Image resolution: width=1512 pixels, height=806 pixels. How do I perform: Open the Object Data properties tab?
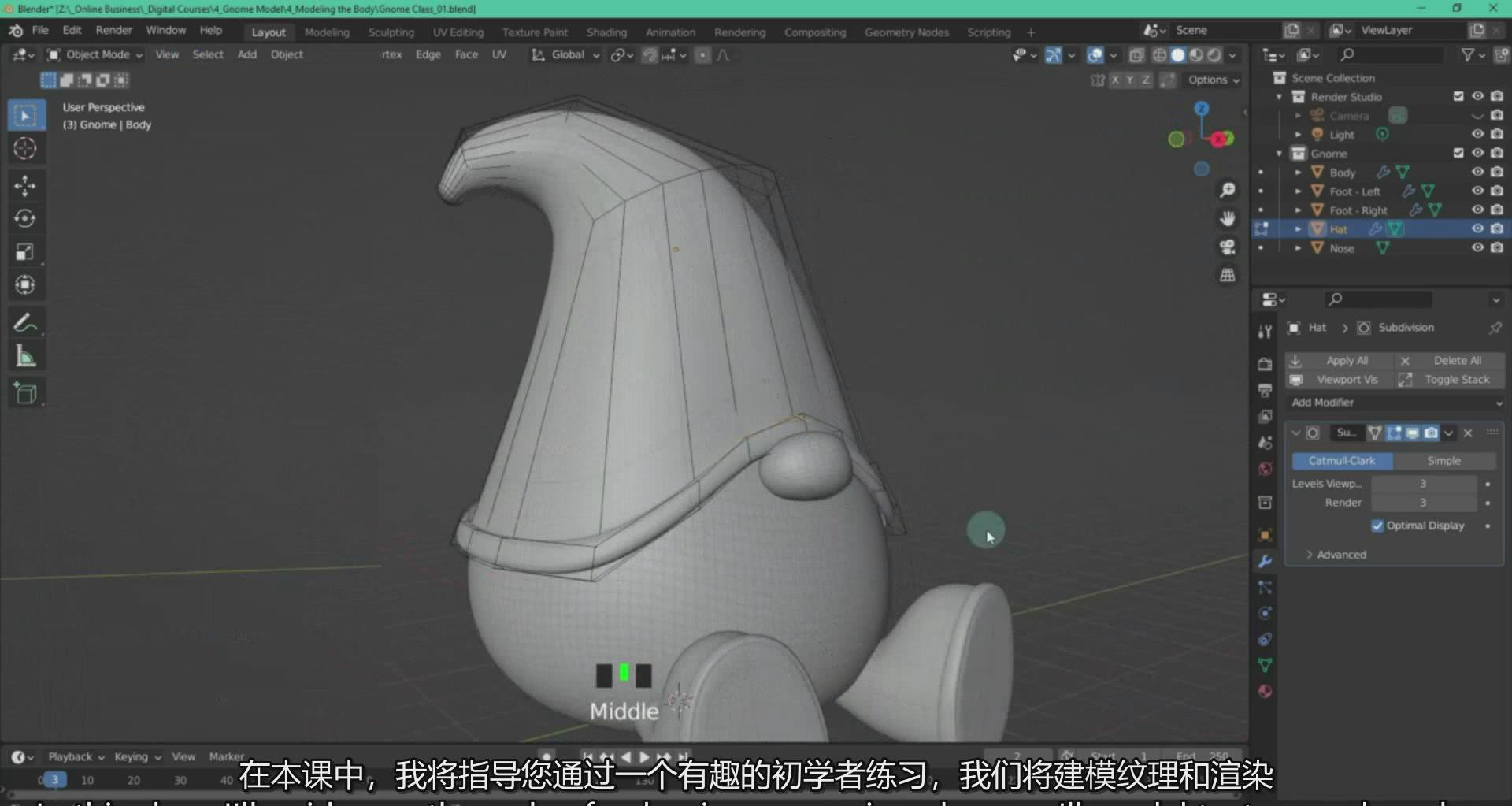coord(1265,666)
